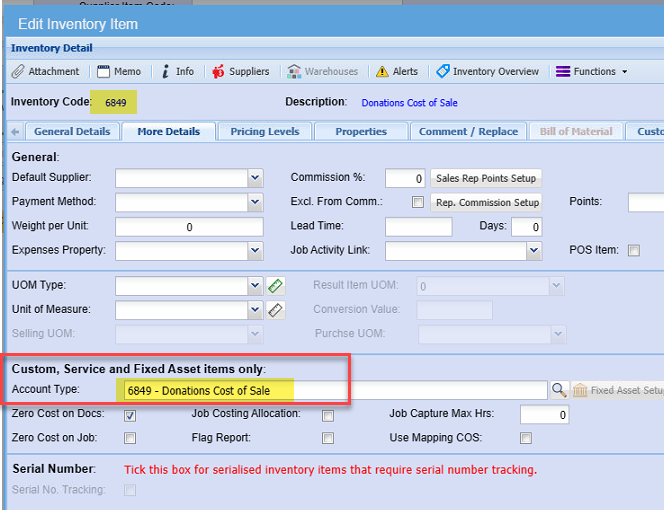Image resolution: width=664 pixels, height=510 pixels.
Task: Tick the Flag Report checkbox
Action: (328, 438)
